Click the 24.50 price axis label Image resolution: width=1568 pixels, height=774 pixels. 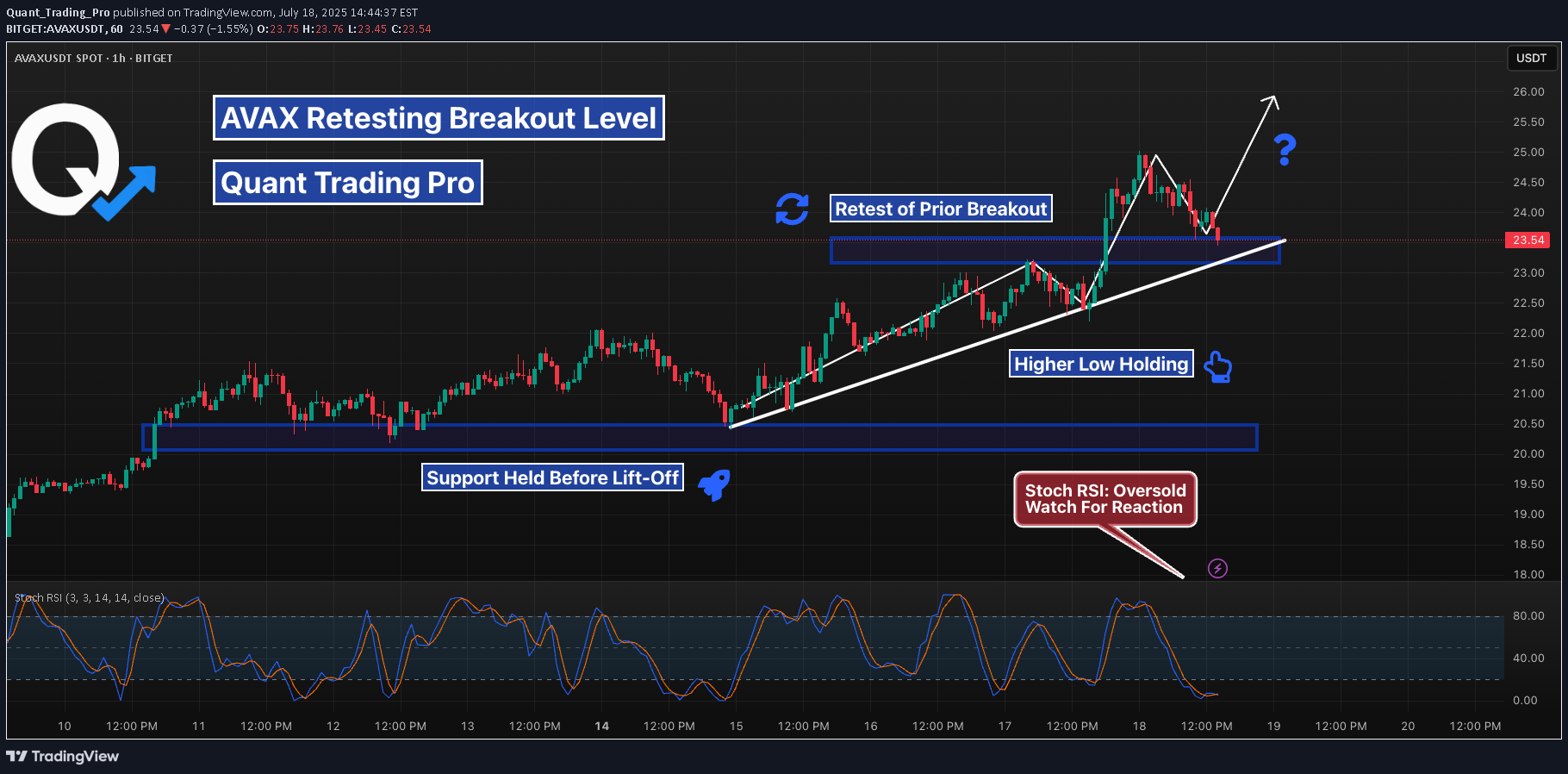1528,182
